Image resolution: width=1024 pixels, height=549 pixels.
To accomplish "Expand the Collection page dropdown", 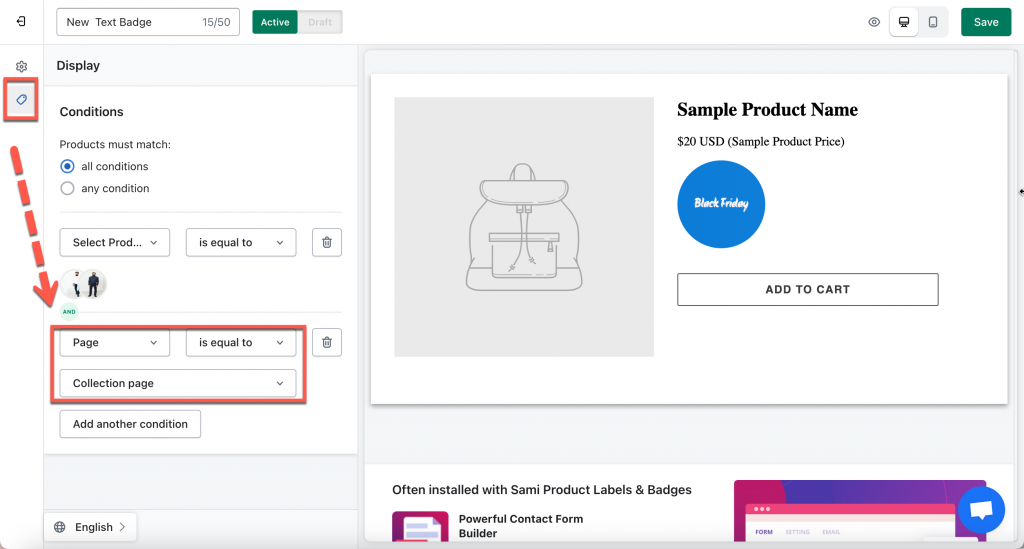I will 178,383.
